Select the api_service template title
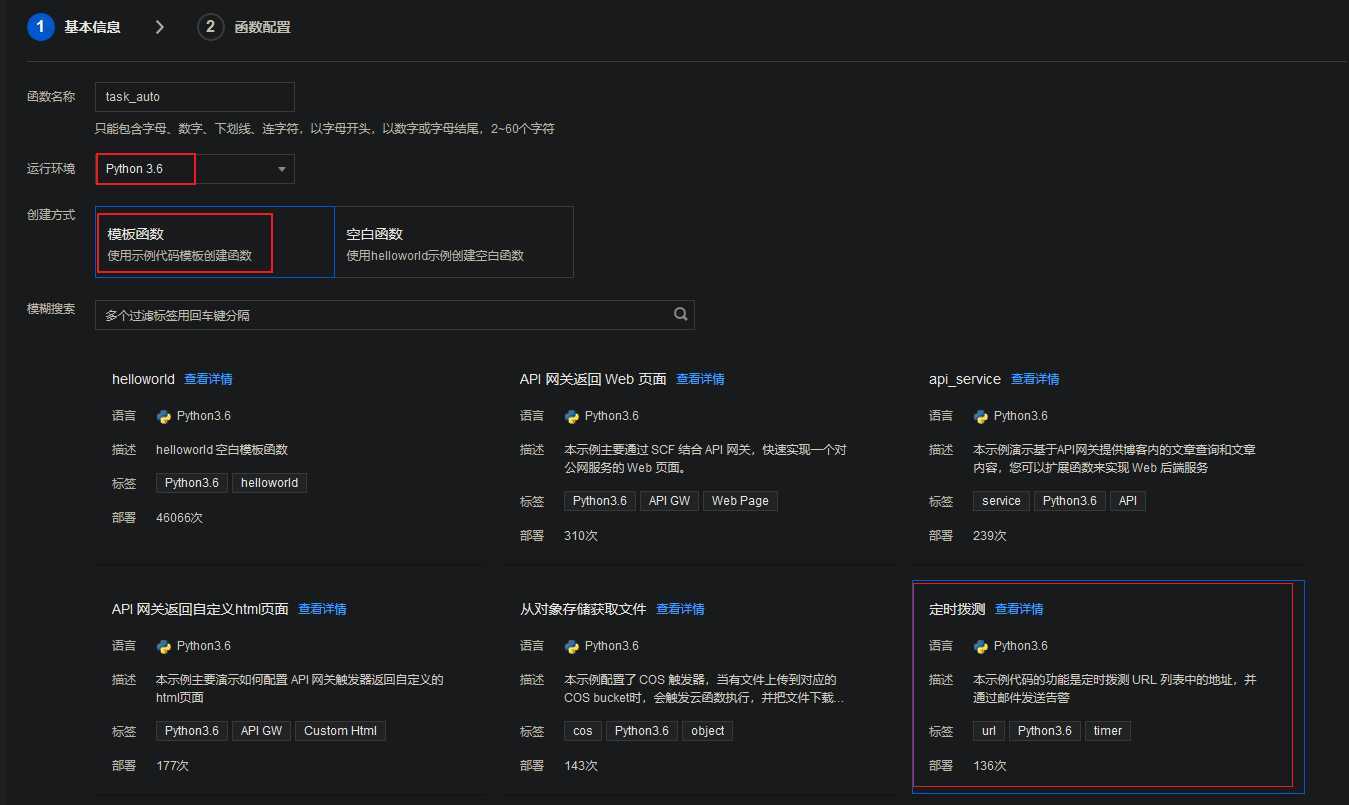1349x805 pixels. coord(965,379)
